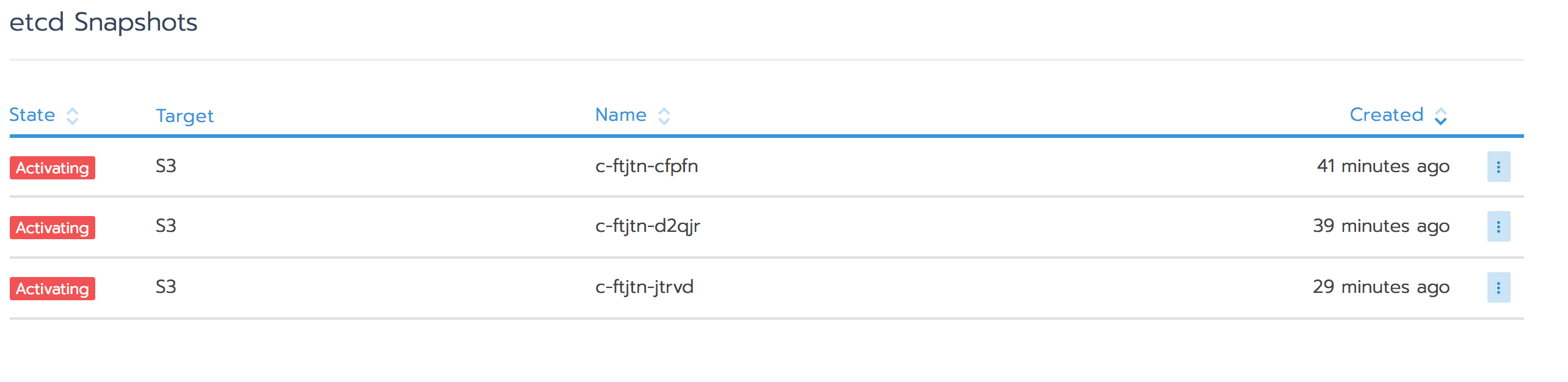Click the Activating badge of c-ftjtn-d2qjr
The width and height of the screenshot is (1568, 382).
(x=52, y=228)
